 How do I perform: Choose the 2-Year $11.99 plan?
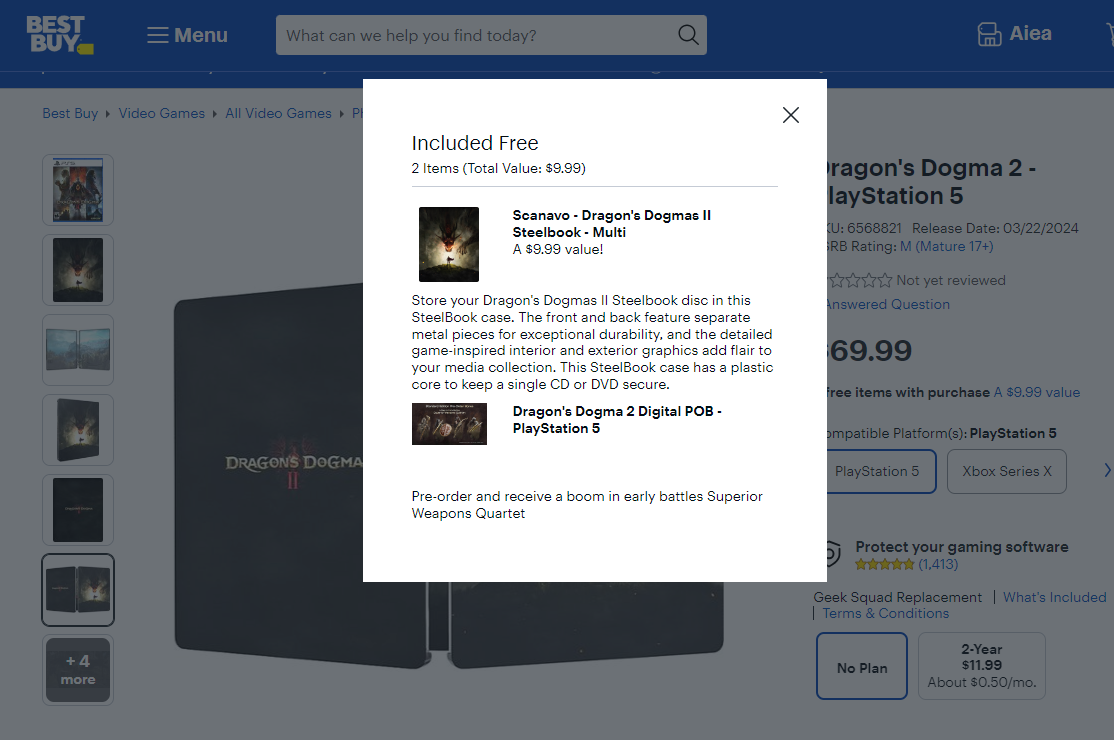point(981,667)
